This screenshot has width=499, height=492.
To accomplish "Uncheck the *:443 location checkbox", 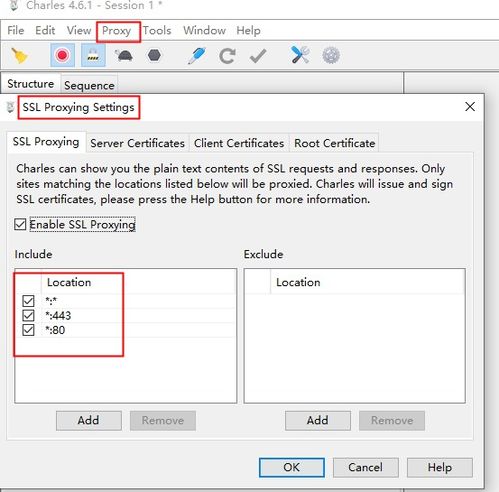I will tap(28, 316).
